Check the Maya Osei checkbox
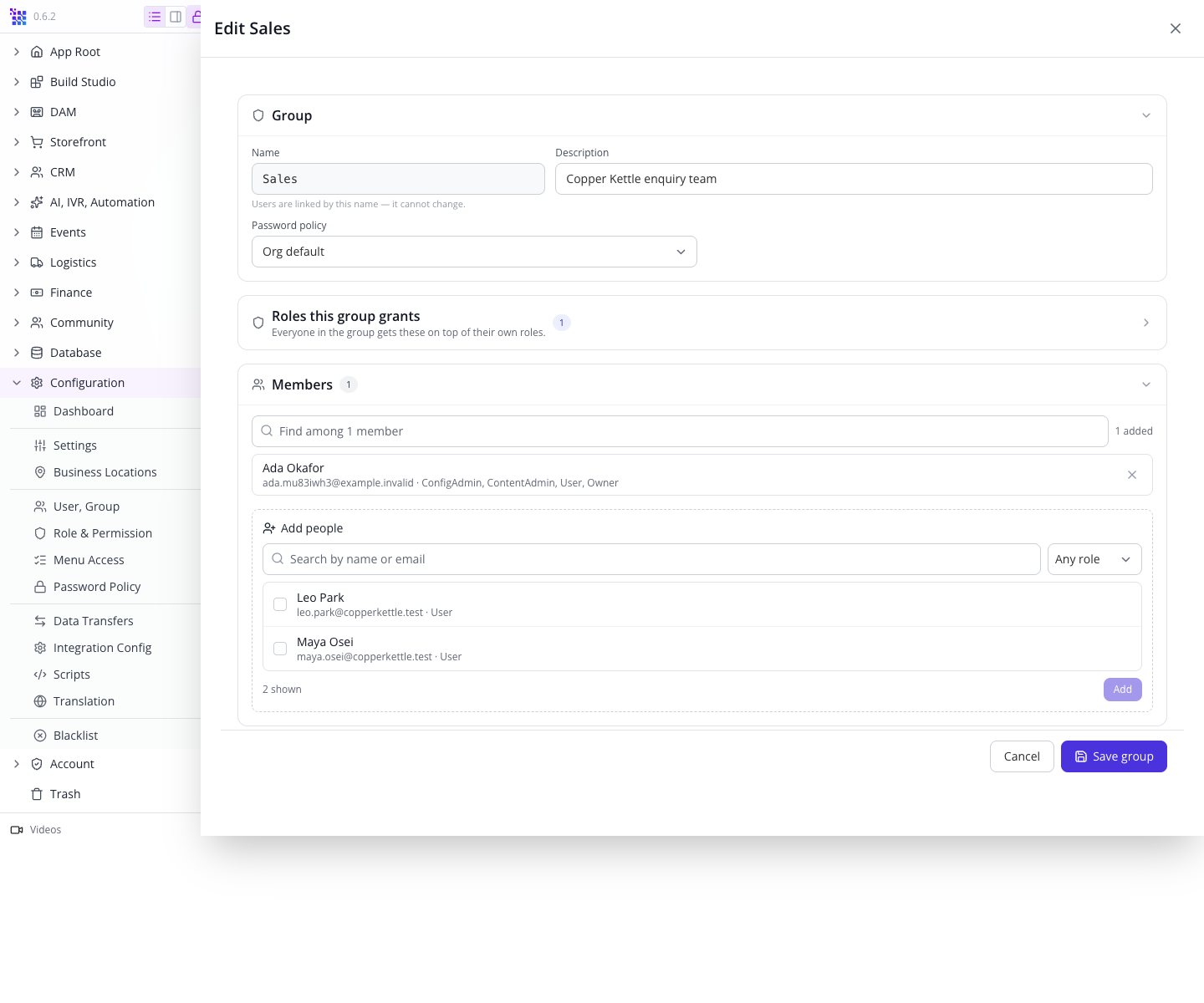 pyautogui.click(x=280, y=649)
